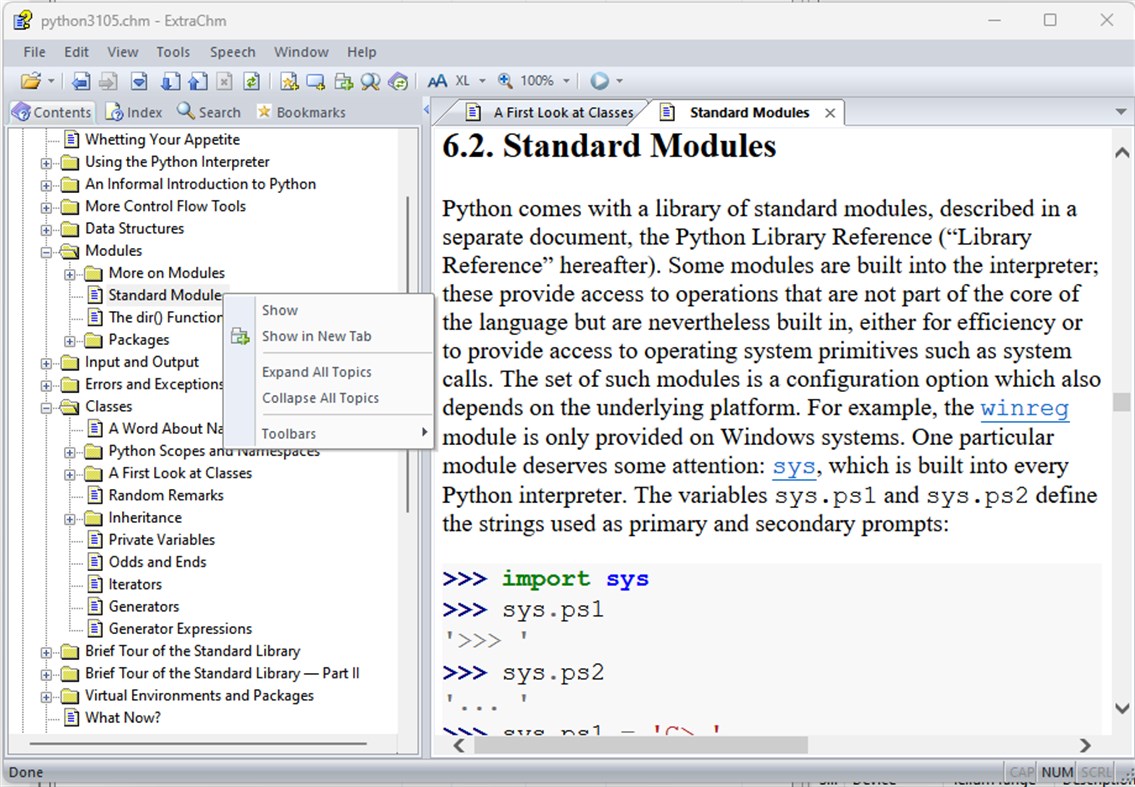Close the Standard Modules tab
Viewport: 1135px width, 787px height.
click(x=830, y=113)
